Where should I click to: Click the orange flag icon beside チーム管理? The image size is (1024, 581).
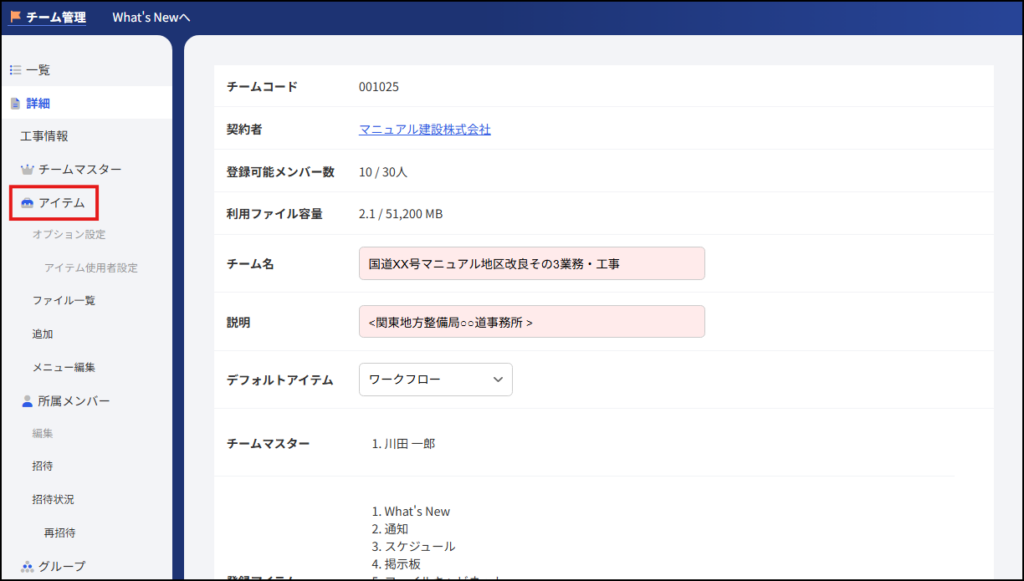point(15,16)
